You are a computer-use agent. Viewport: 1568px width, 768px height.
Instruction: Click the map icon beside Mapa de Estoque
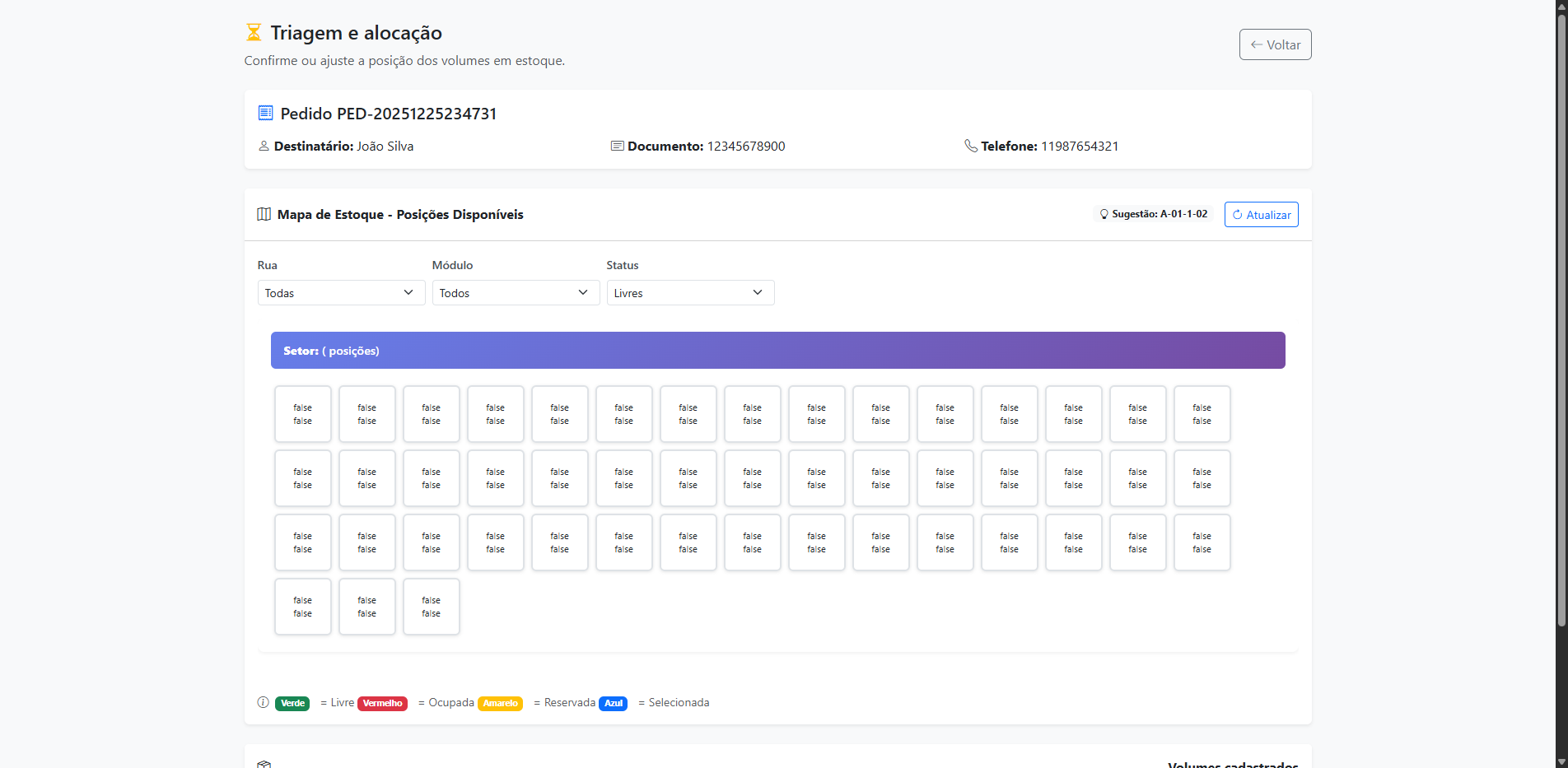(x=264, y=214)
